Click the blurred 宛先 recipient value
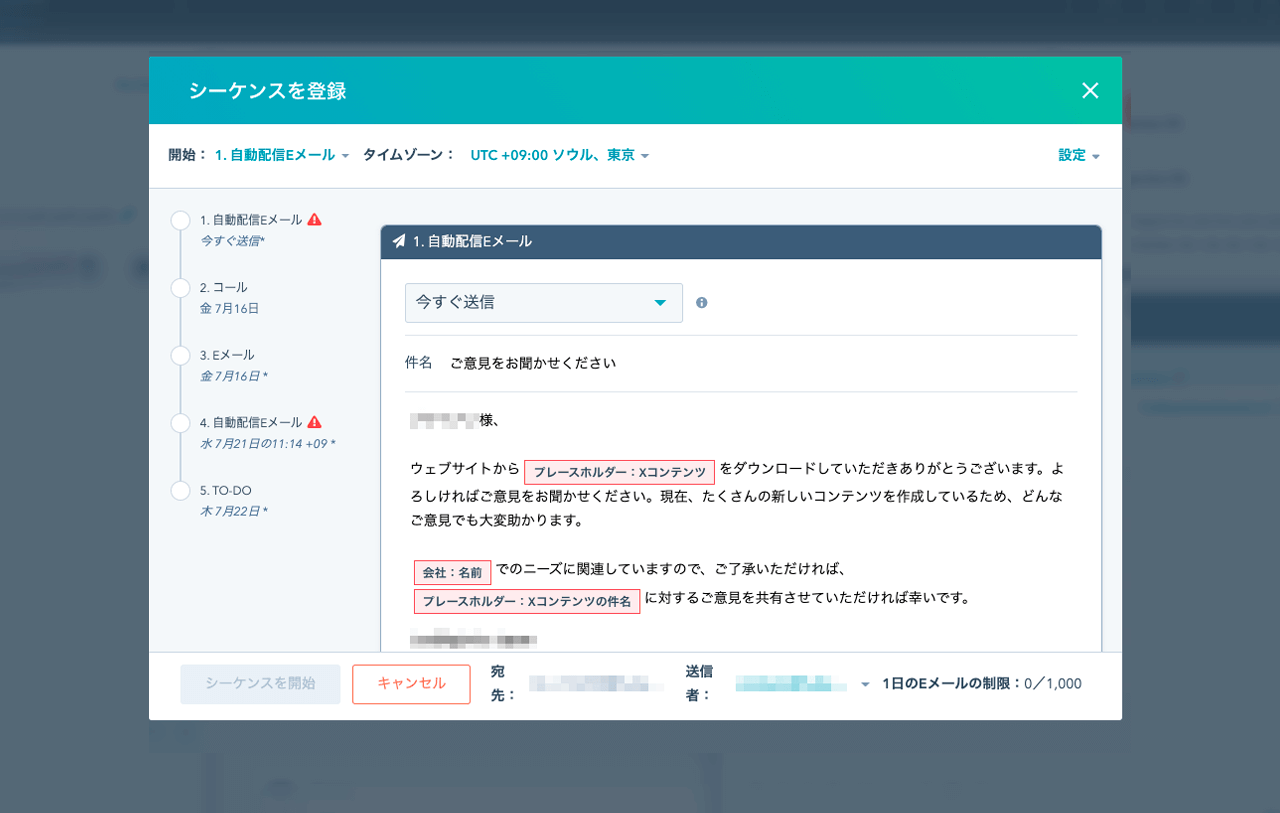 pyautogui.click(x=596, y=684)
